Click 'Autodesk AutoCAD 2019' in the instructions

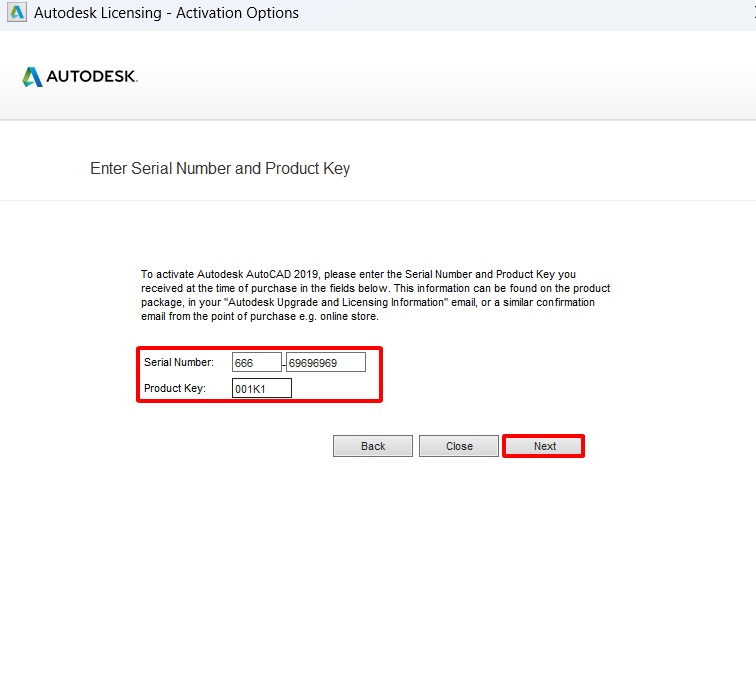[257, 274]
